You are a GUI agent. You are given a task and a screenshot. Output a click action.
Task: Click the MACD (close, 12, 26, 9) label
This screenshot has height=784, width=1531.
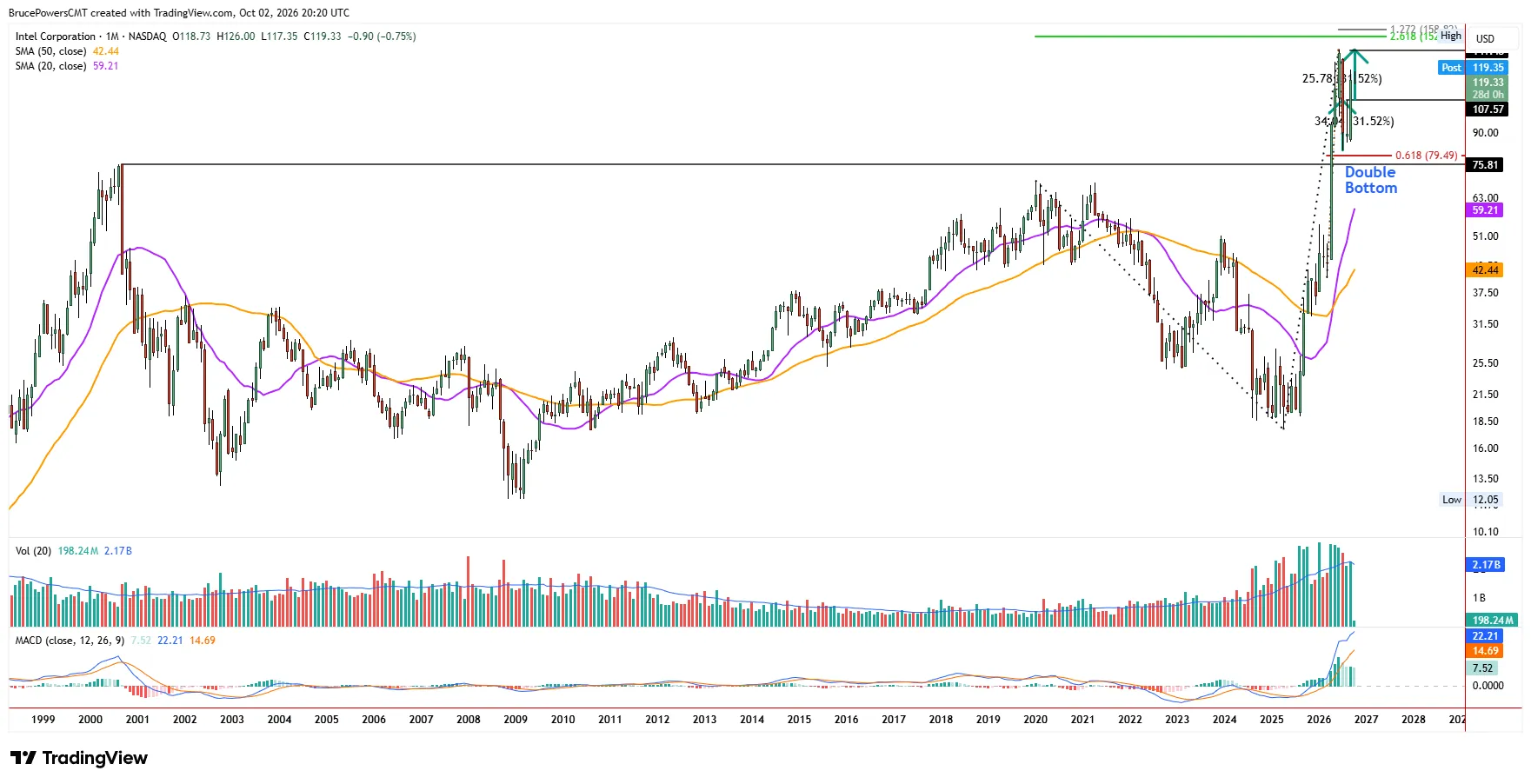point(70,641)
